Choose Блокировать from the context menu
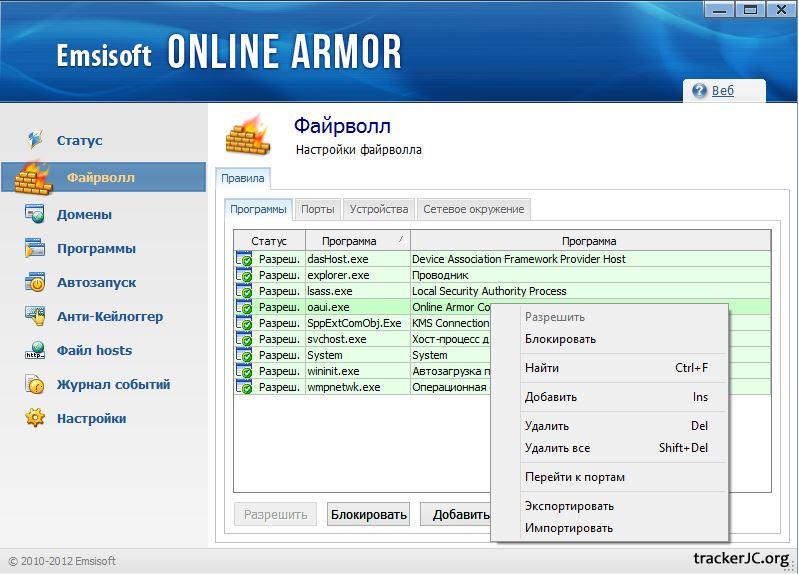Viewport: 799px width, 574px height. click(x=560, y=339)
